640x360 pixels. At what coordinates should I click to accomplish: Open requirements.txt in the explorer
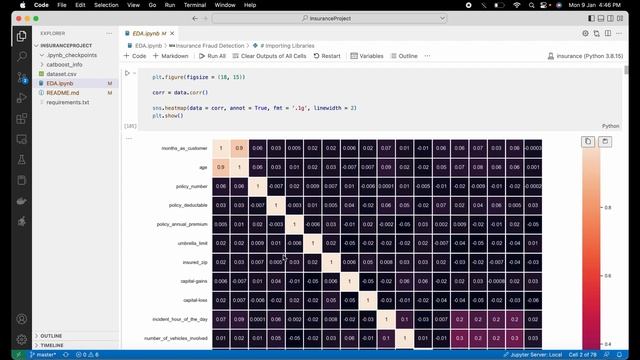[x=67, y=102]
